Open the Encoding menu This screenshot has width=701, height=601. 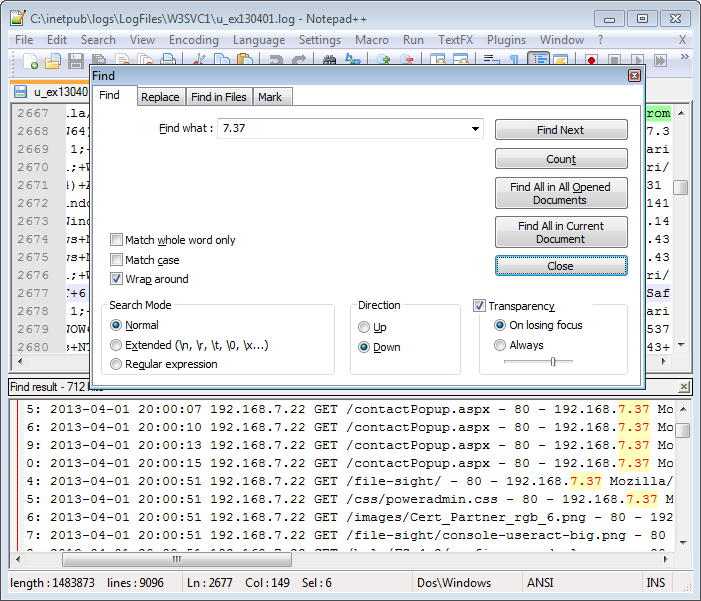point(194,40)
